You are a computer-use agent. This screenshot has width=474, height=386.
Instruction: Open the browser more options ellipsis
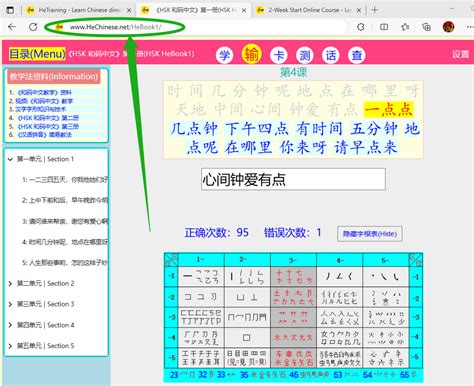click(x=469, y=27)
